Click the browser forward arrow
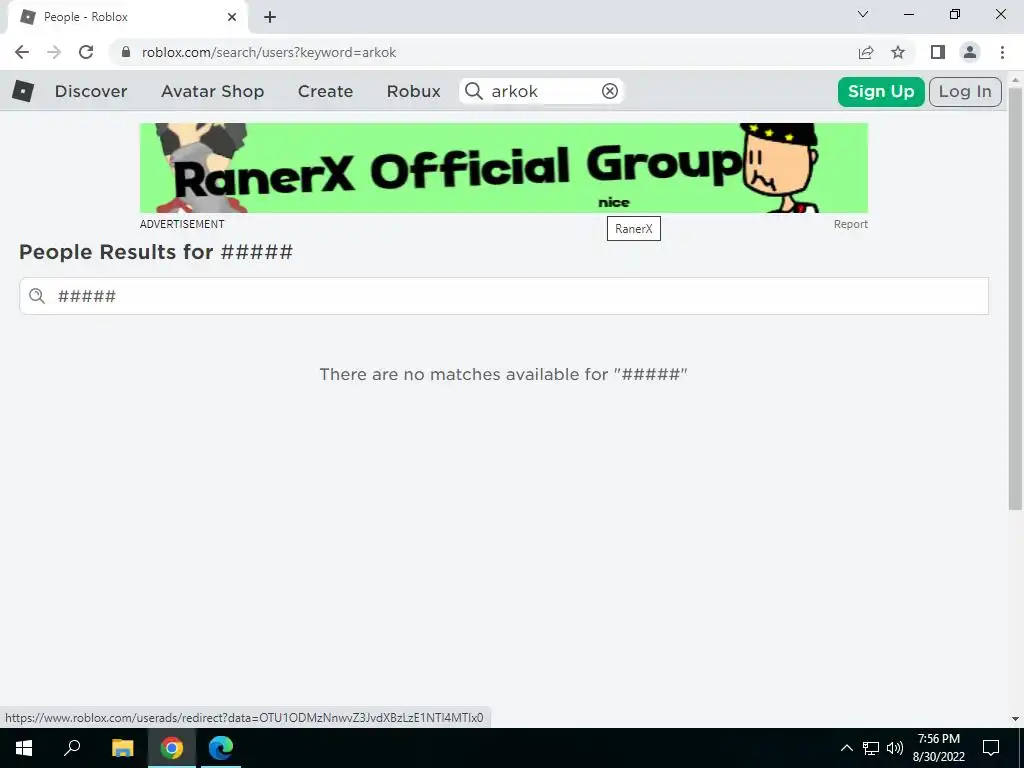The width and height of the screenshot is (1024, 768). [x=54, y=52]
